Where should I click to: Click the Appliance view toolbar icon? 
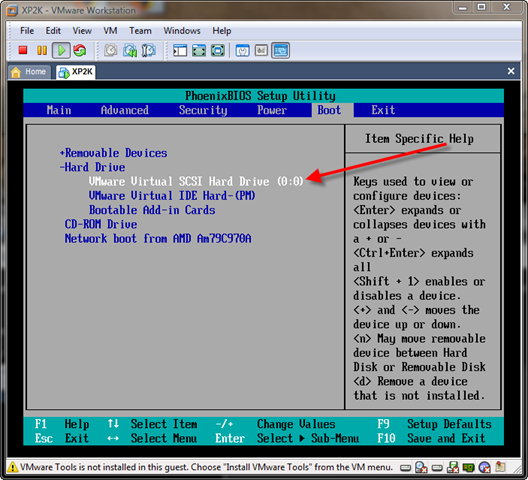(x=261, y=51)
